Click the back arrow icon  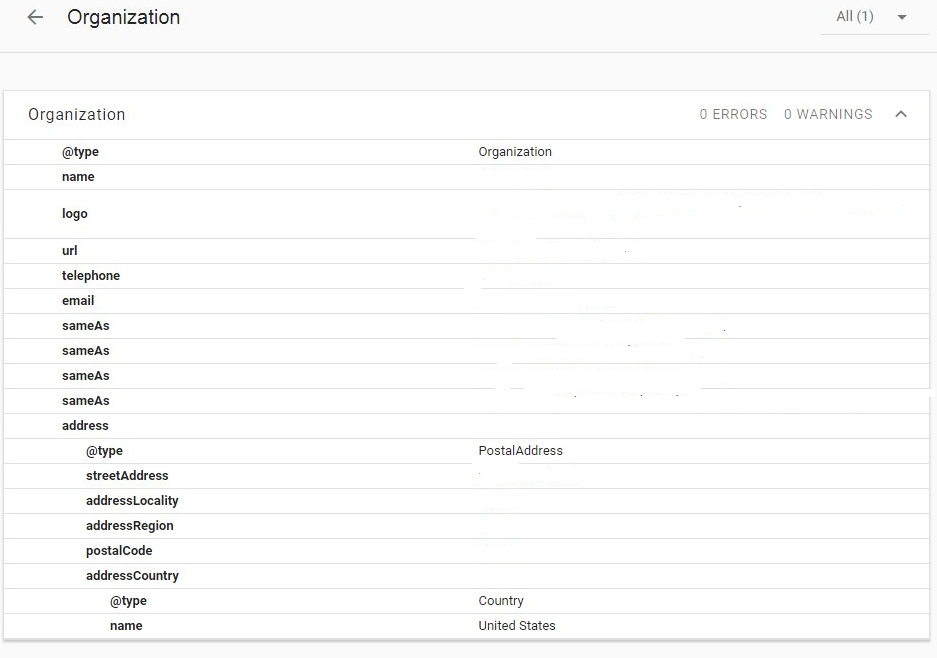pyautogui.click(x=36, y=18)
